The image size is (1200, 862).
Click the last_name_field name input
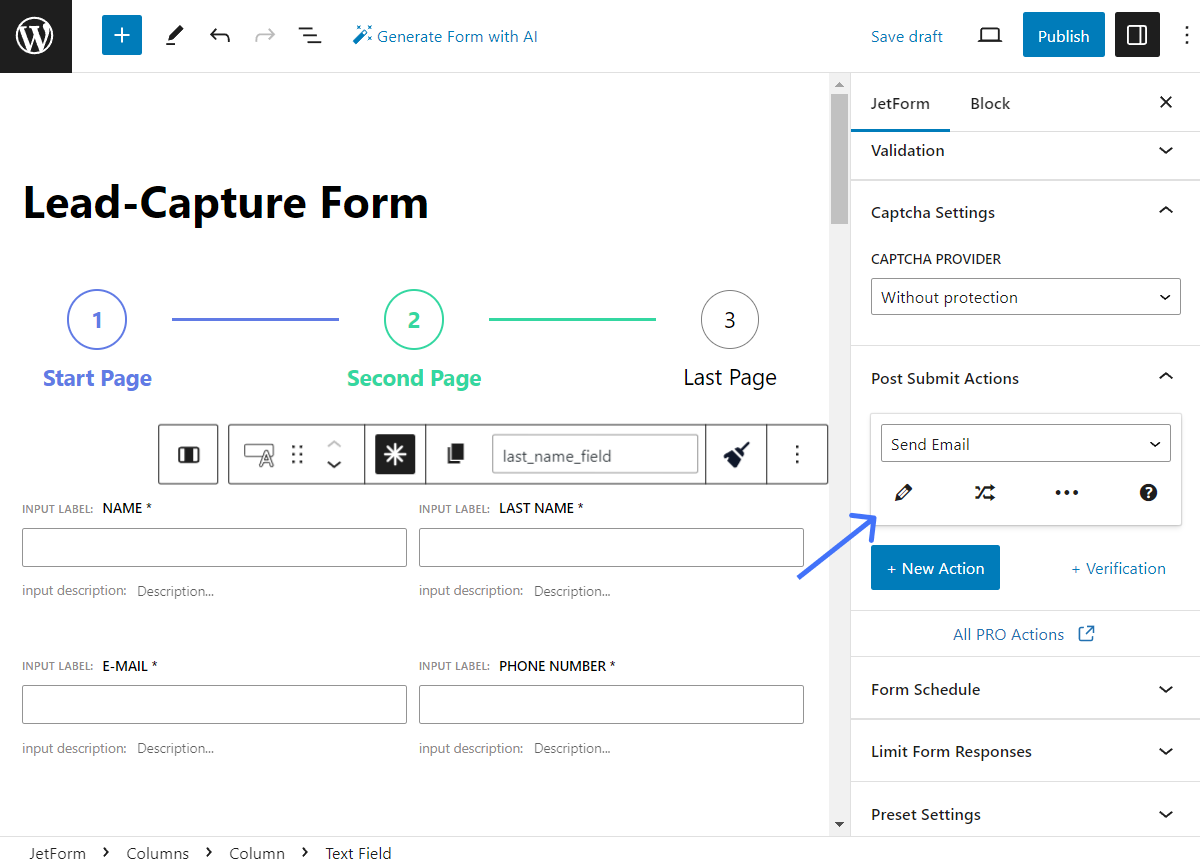594,454
